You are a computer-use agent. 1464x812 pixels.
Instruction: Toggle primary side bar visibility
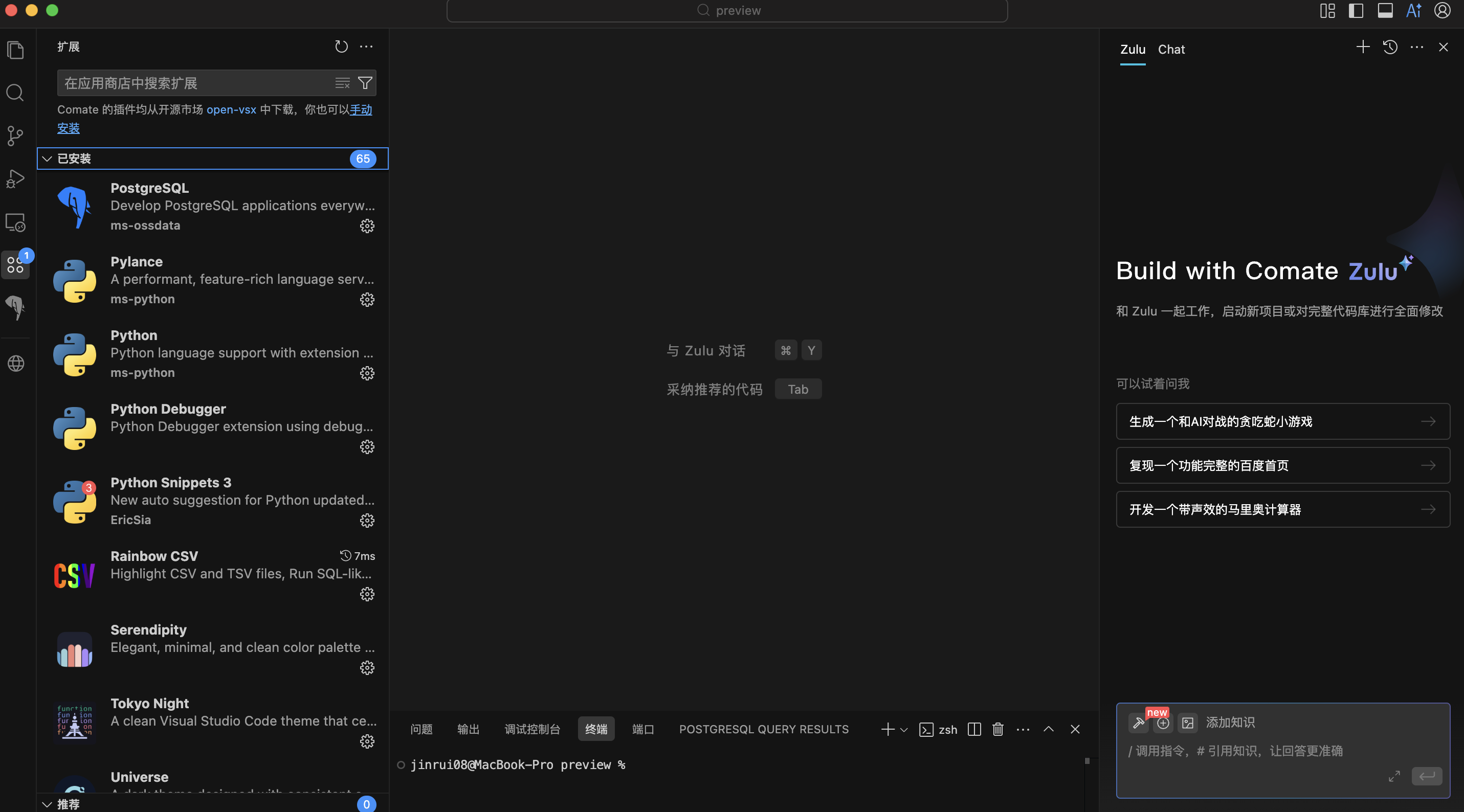pyautogui.click(x=1356, y=11)
